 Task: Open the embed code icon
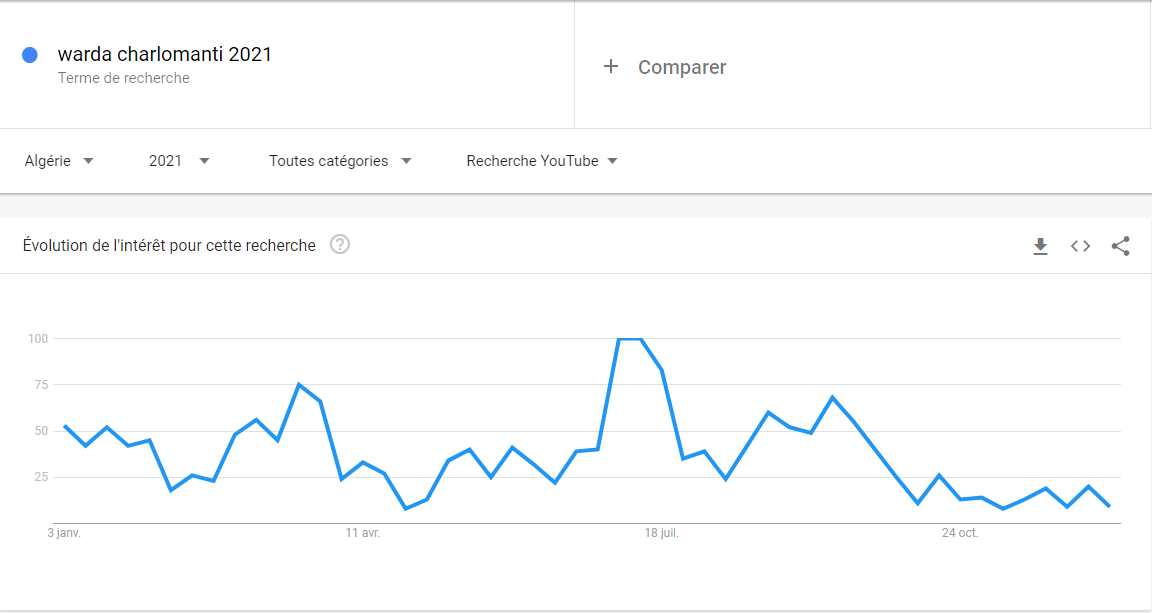point(1080,246)
